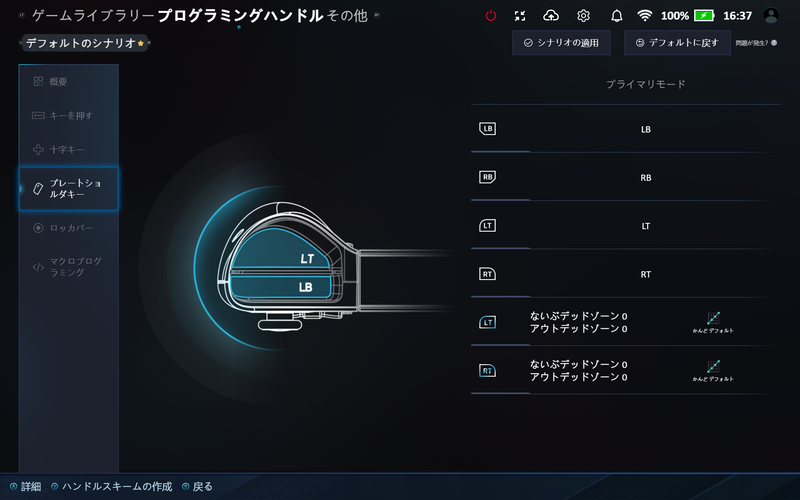Select the LB mapping value
The height and width of the screenshot is (500, 800).
645,130
